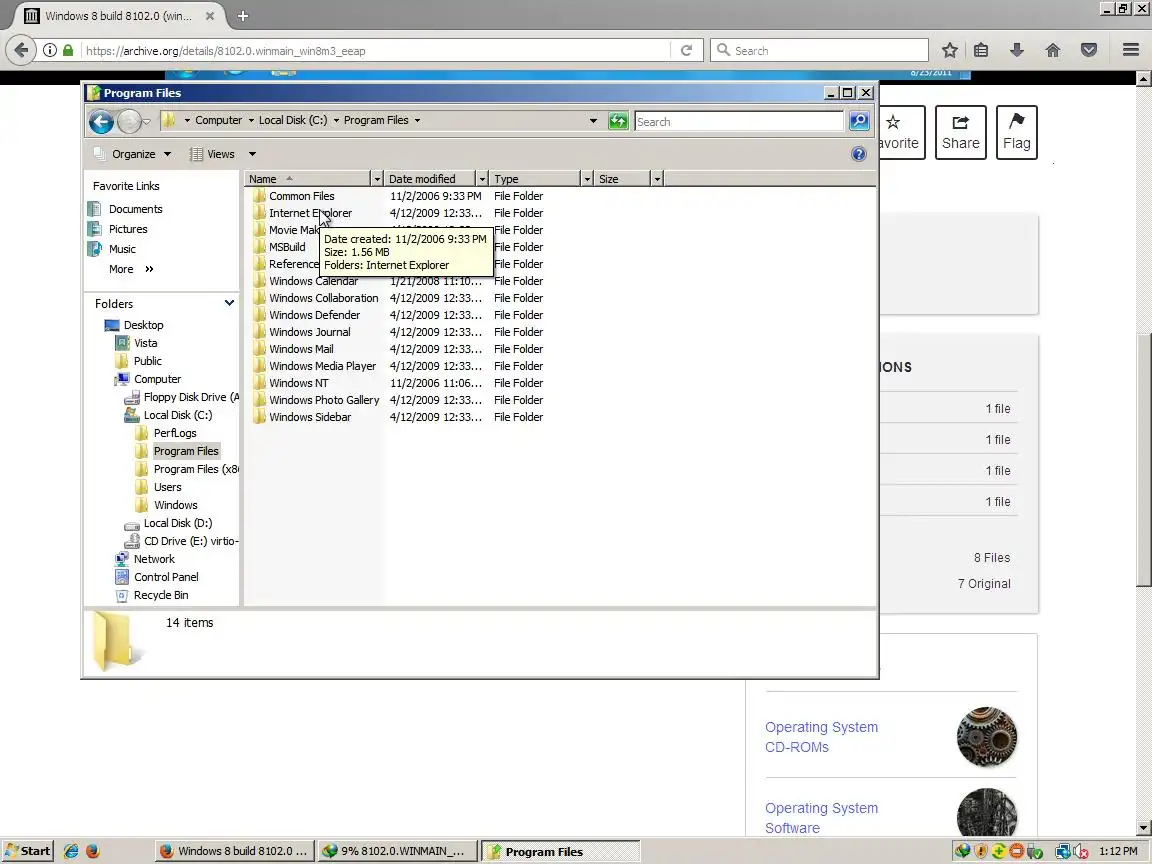
Task: Sort by Name column header
Action: coord(306,179)
